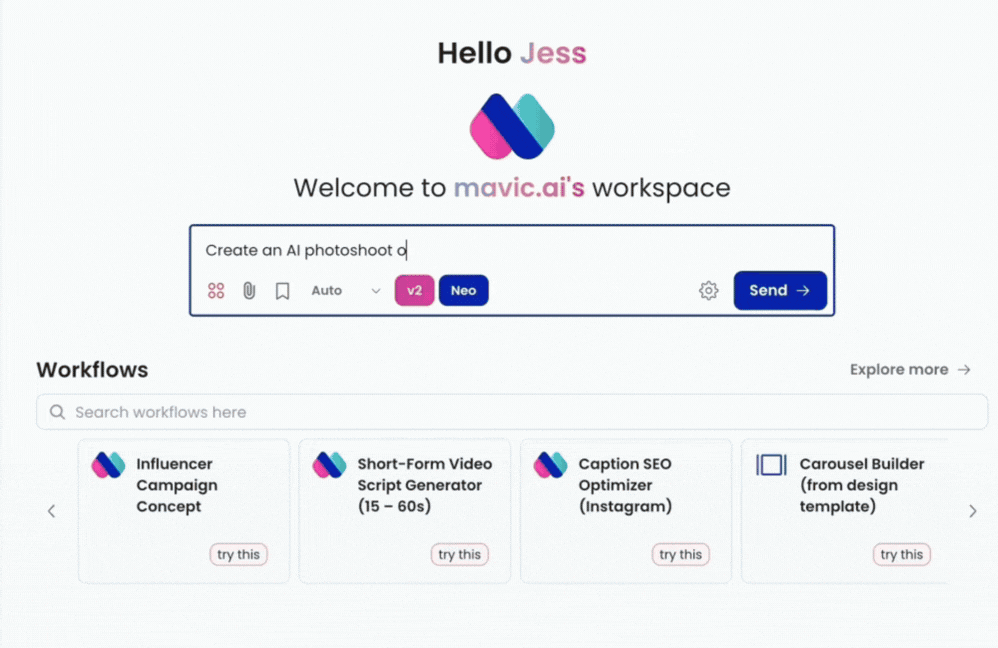
Task: Try this on Caption SEO Optimizer
Action: pos(680,554)
